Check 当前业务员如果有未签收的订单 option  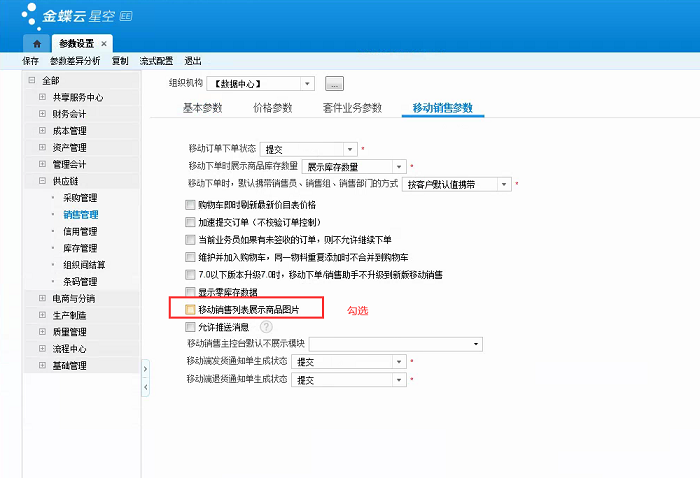pos(190,240)
